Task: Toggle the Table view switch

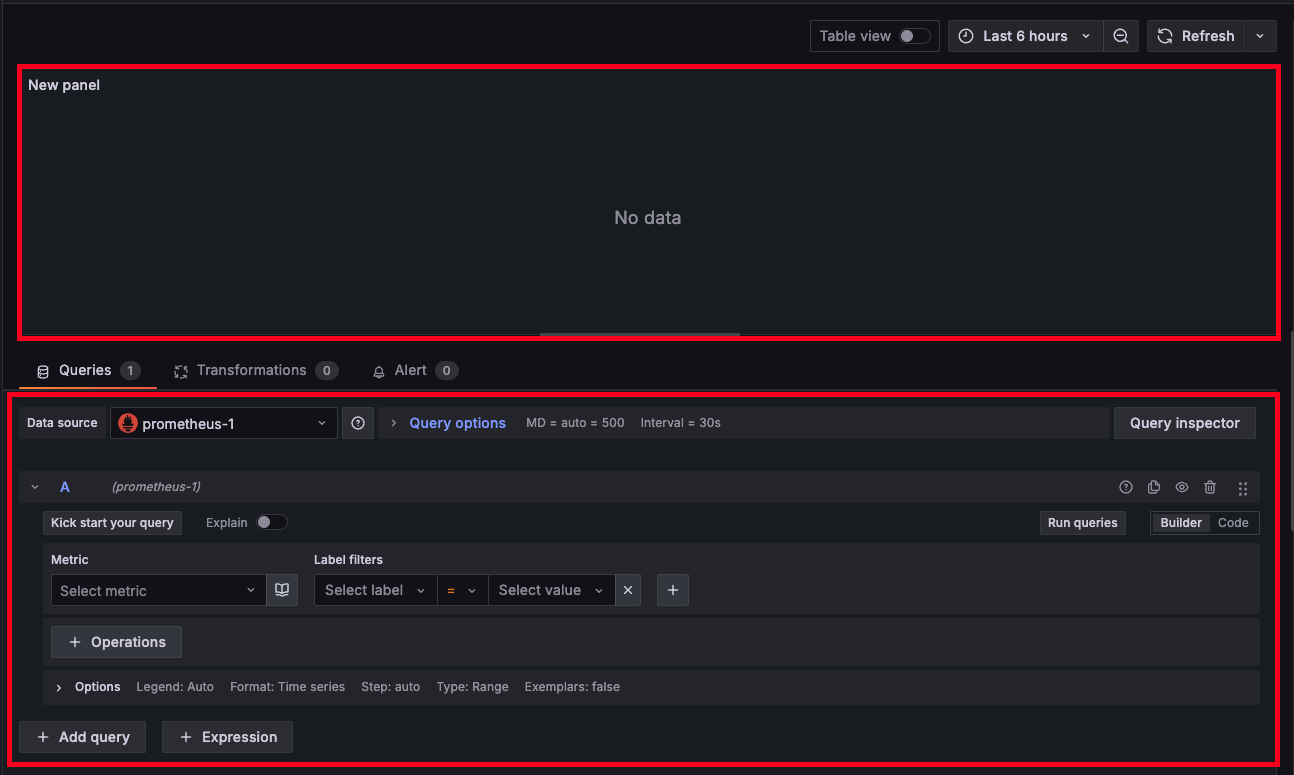Action: 914,36
